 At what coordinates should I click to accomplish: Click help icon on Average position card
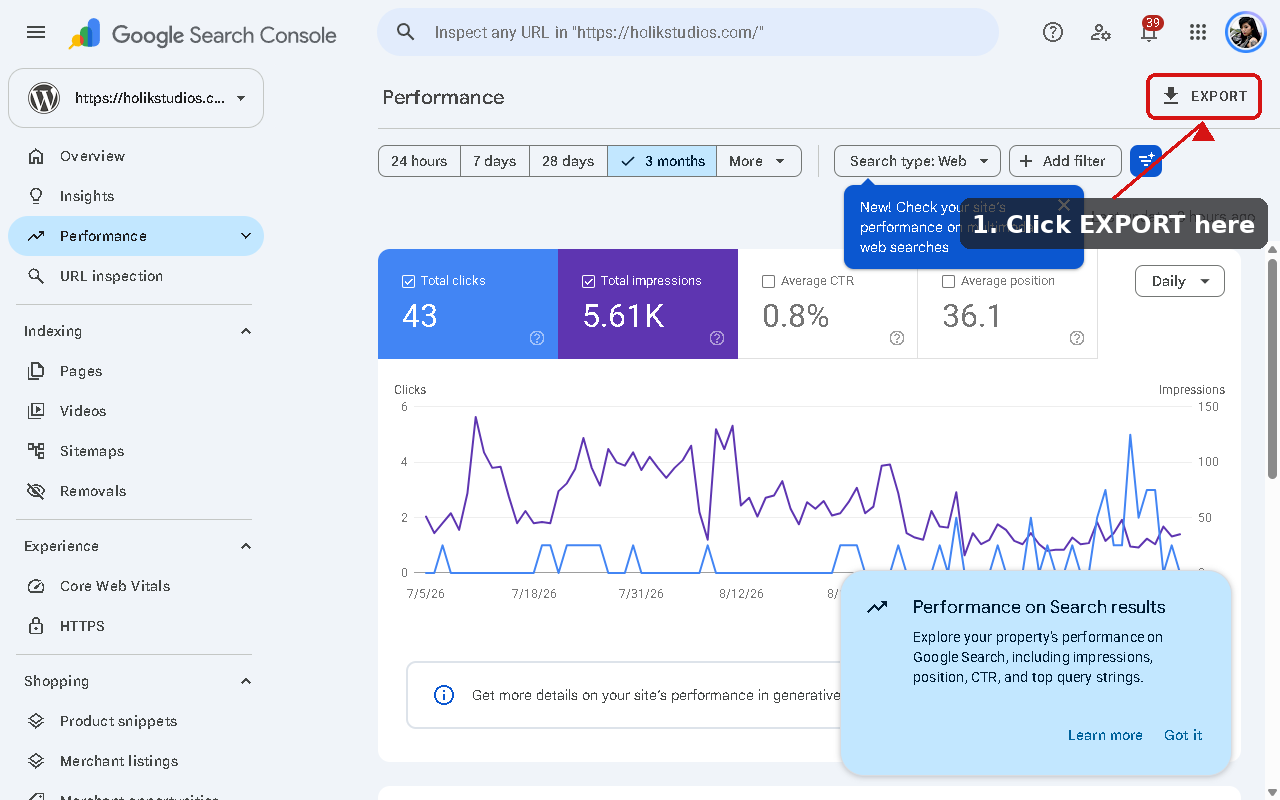pyautogui.click(x=1077, y=338)
